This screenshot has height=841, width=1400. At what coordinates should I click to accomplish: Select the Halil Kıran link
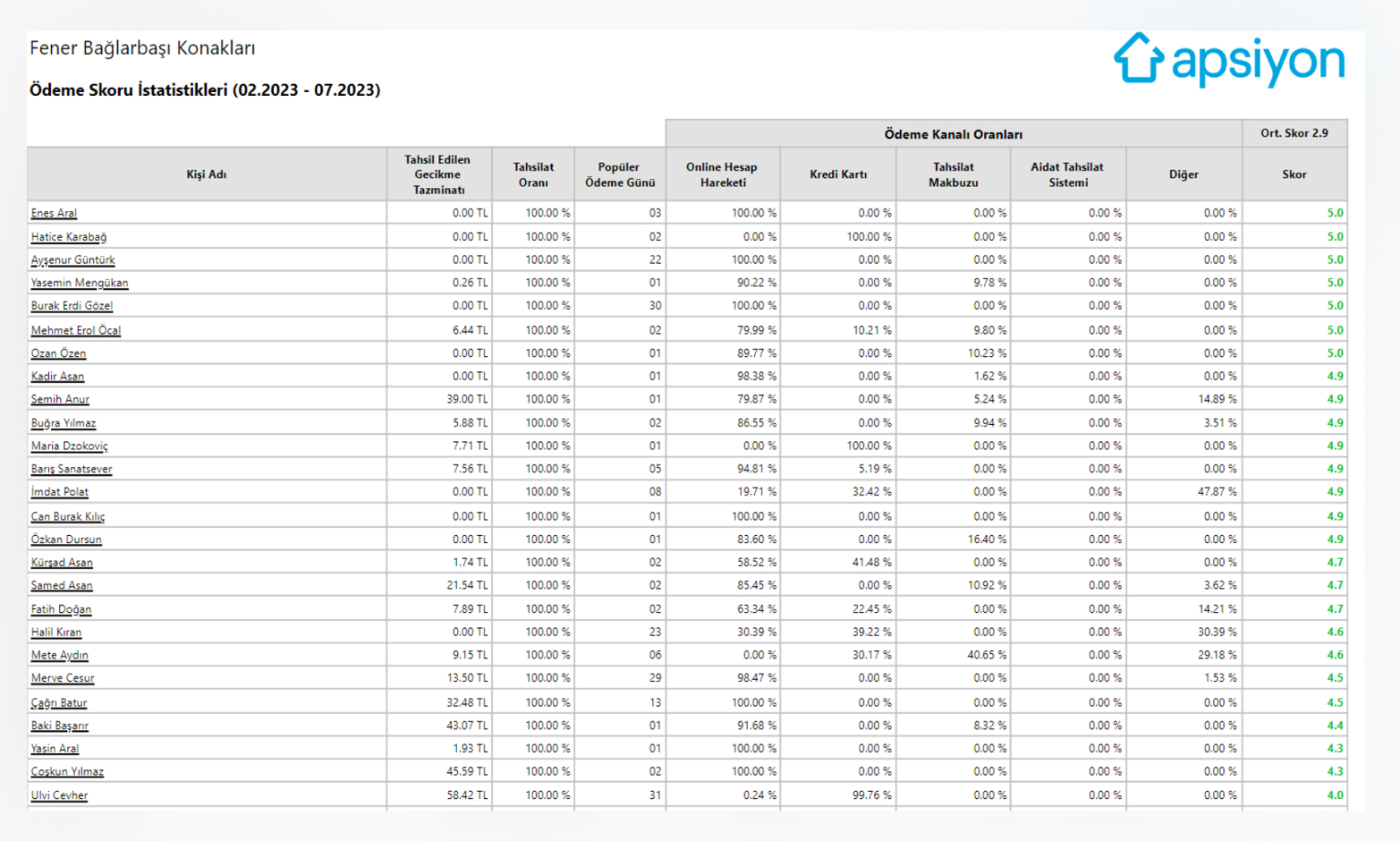click(x=56, y=633)
